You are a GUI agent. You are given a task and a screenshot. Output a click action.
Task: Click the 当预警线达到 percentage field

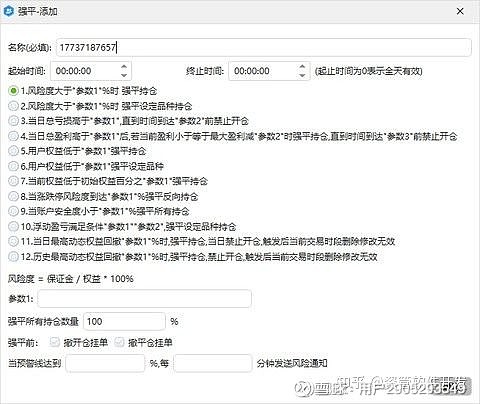tap(105, 363)
